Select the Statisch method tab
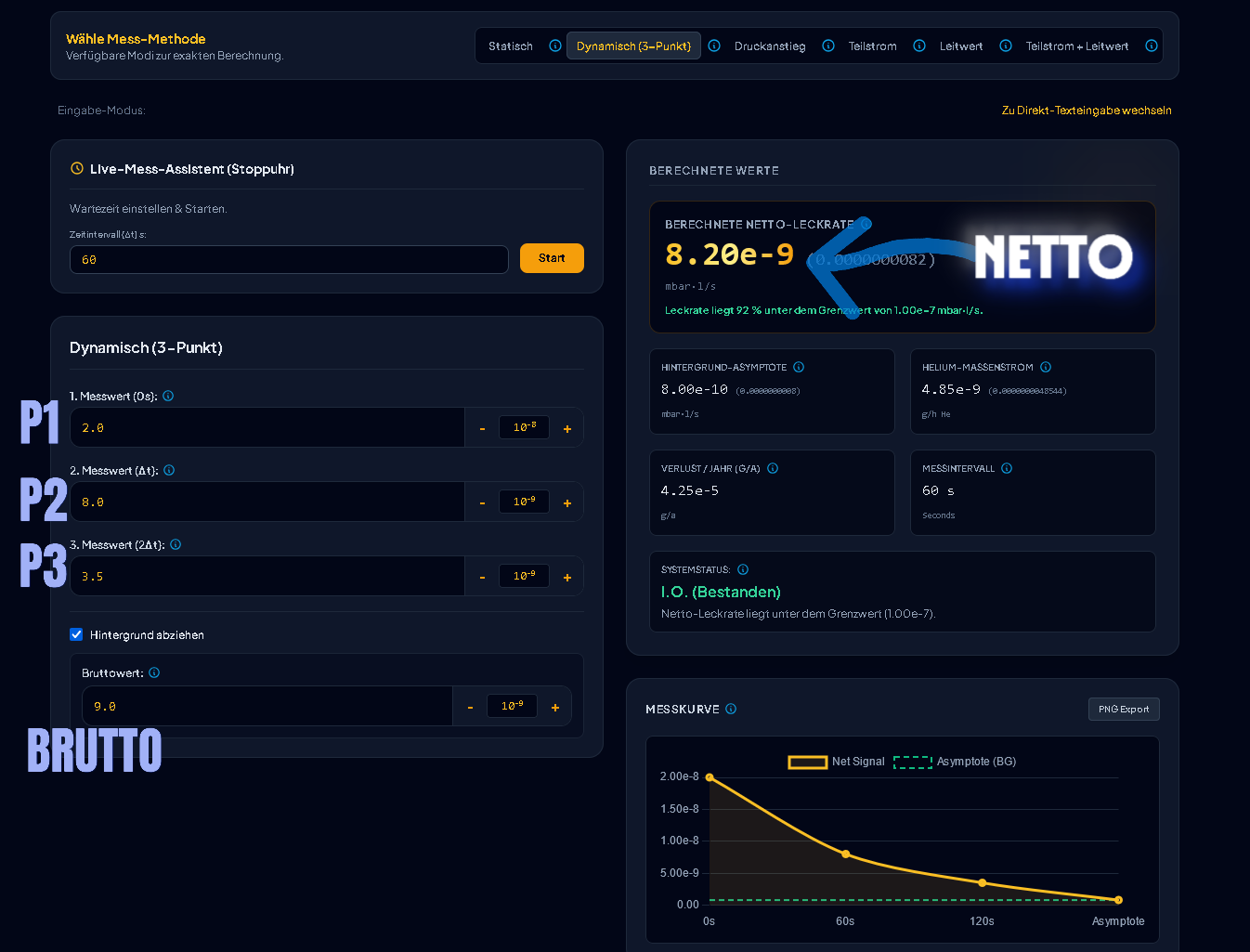Image resolution: width=1250 pixels, height=952 pixels. tap(511, 46)
